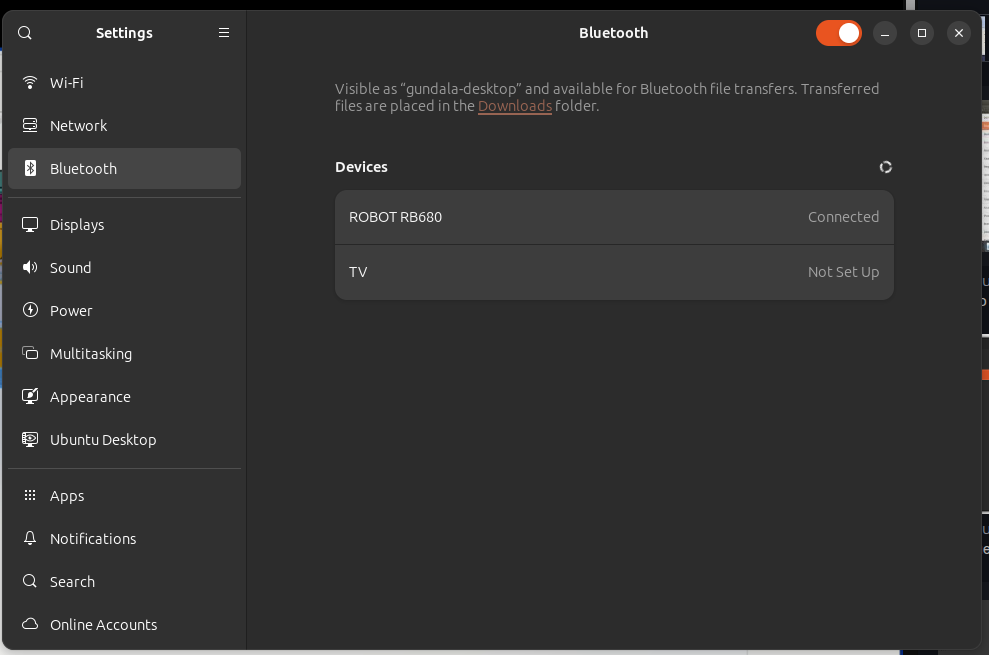Go to Appearance settings

(x=125, y=396)
